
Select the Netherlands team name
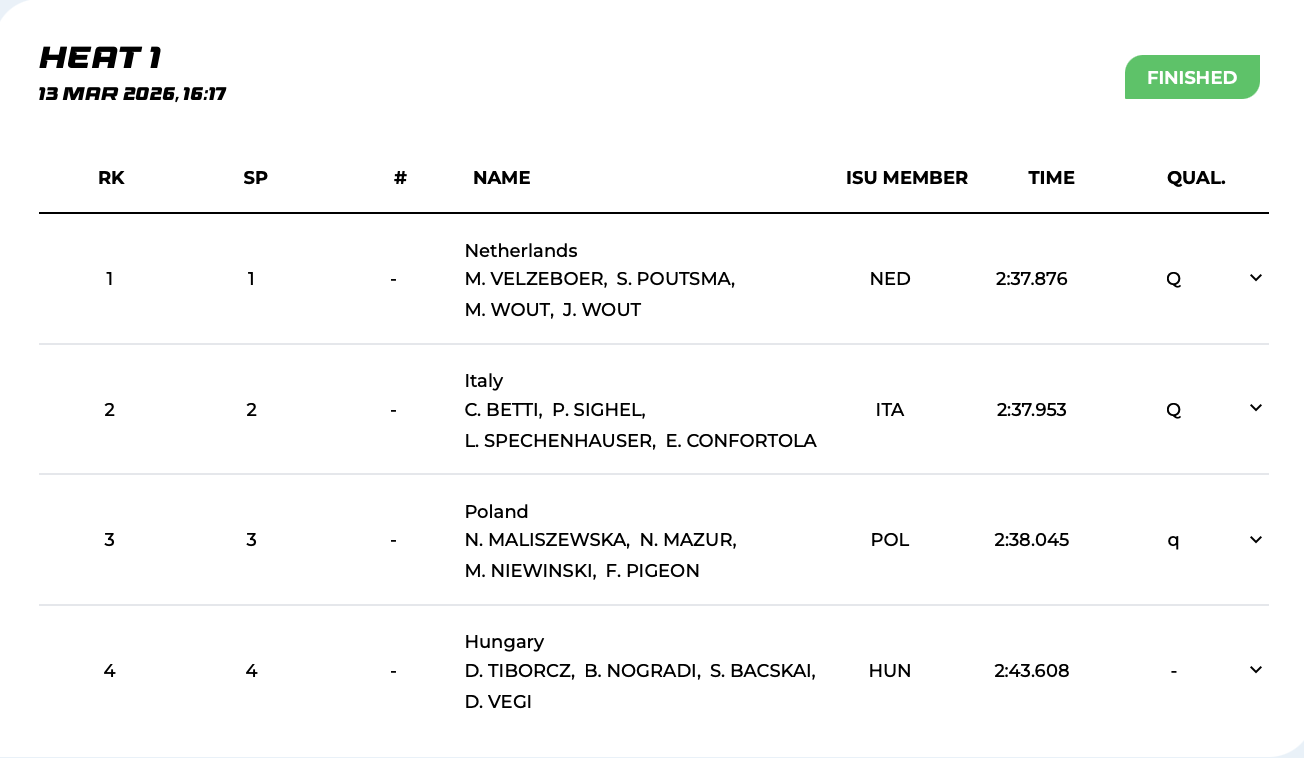point(521,250)
